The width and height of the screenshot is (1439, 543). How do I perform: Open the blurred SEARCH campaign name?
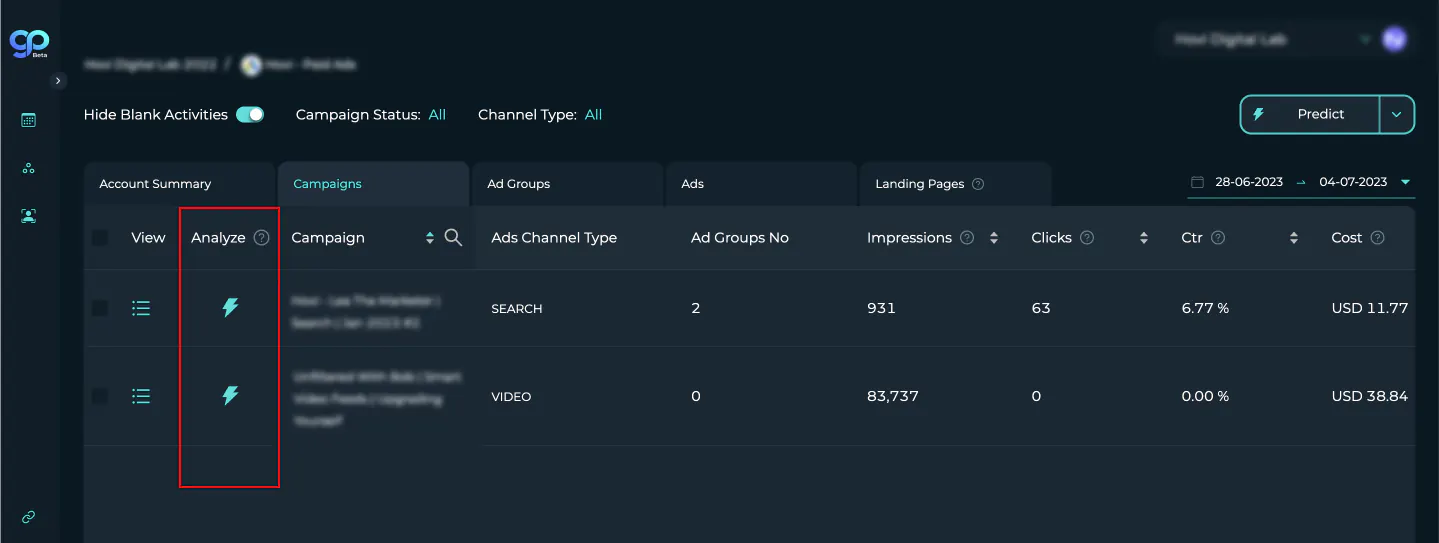[366, 311]
